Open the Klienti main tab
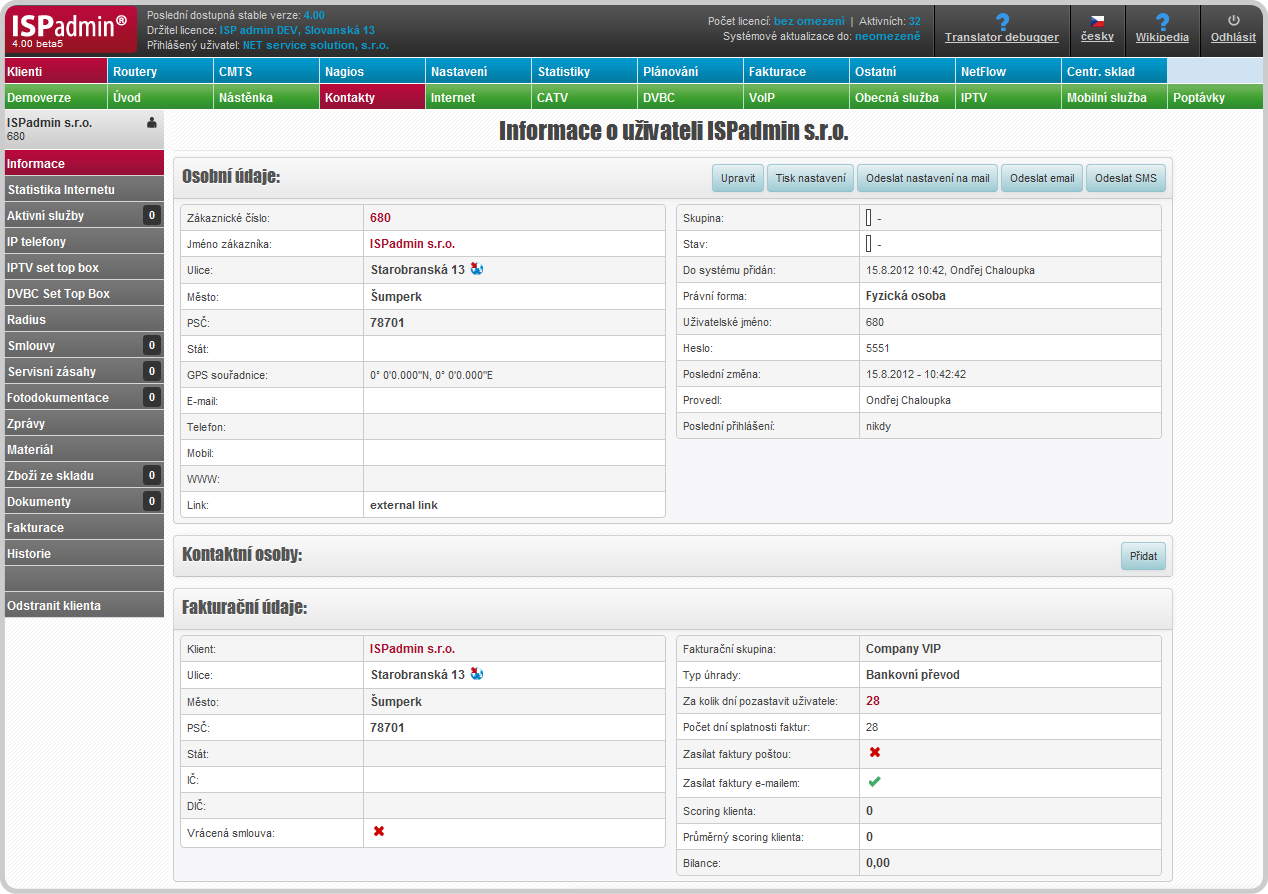This screenshot has width=1268, height=894. click(x=54, y=71)
